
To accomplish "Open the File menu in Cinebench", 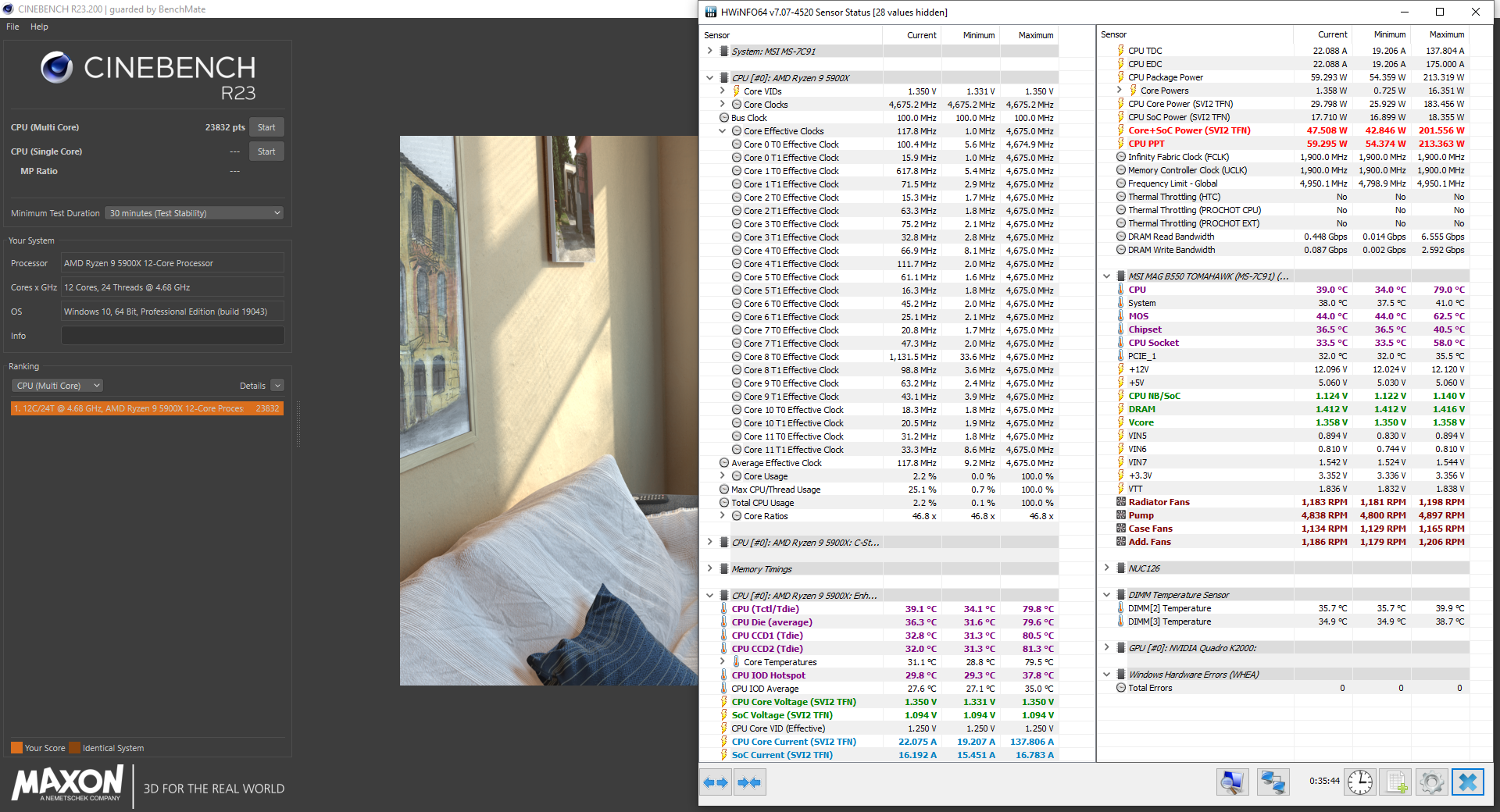I will [x=13, y=27].
